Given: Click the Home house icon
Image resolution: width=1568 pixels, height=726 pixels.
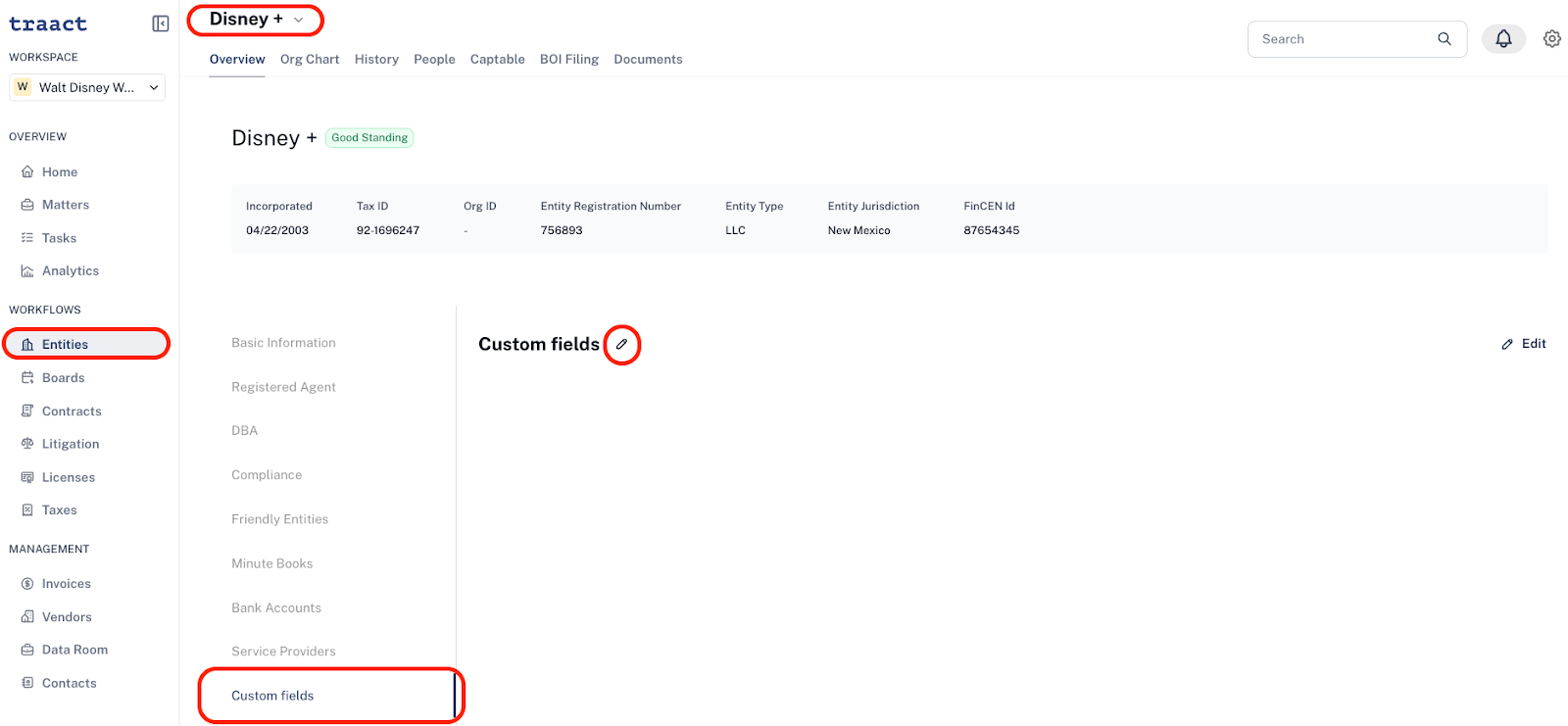Looking at the screenshot, I should tap(27, 172).
